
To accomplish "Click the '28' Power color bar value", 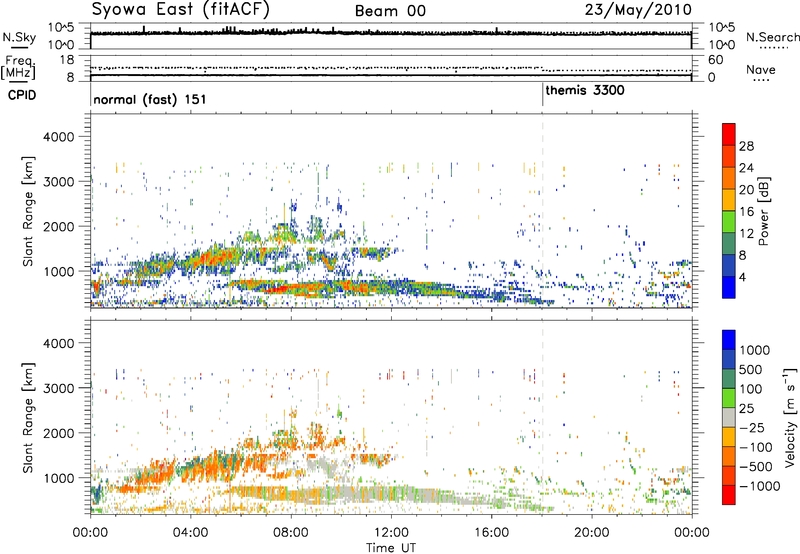I will click(x=746, y=146).
